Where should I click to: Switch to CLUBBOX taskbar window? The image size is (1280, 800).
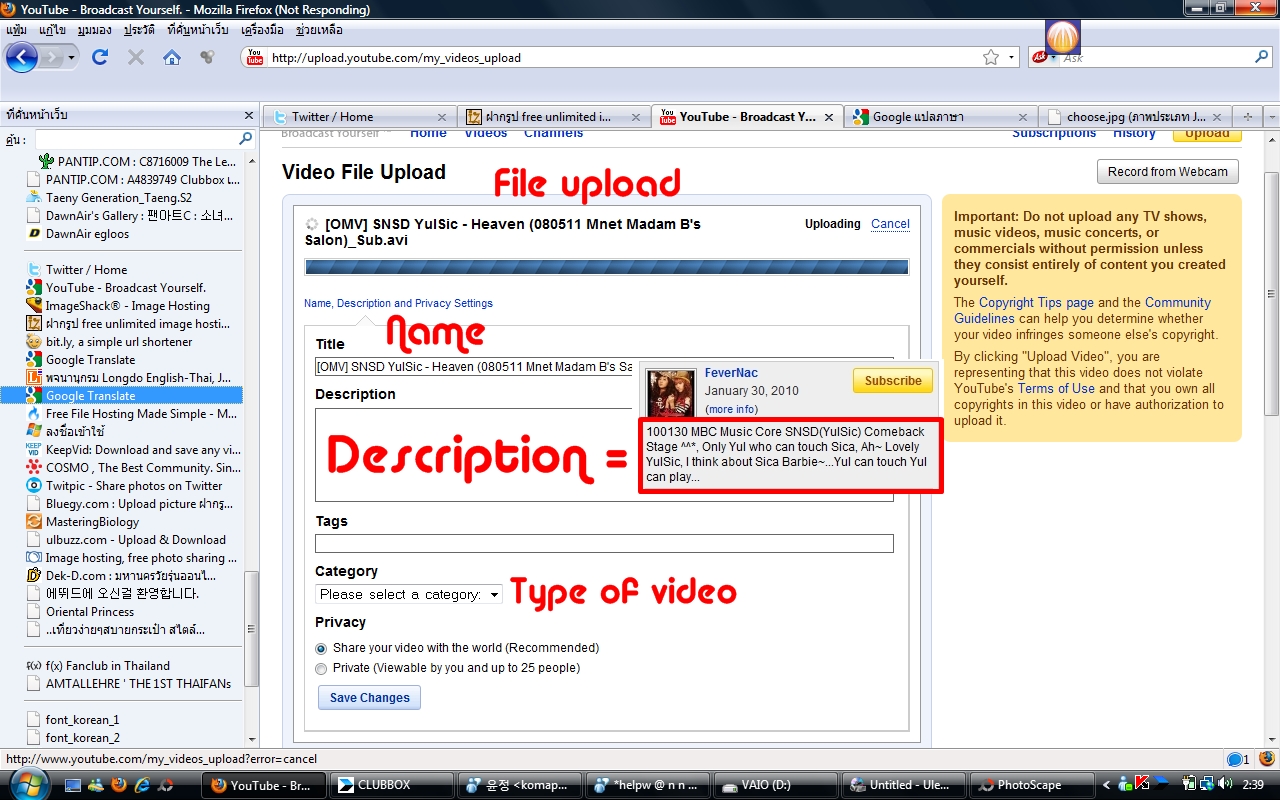click(394, 785)
